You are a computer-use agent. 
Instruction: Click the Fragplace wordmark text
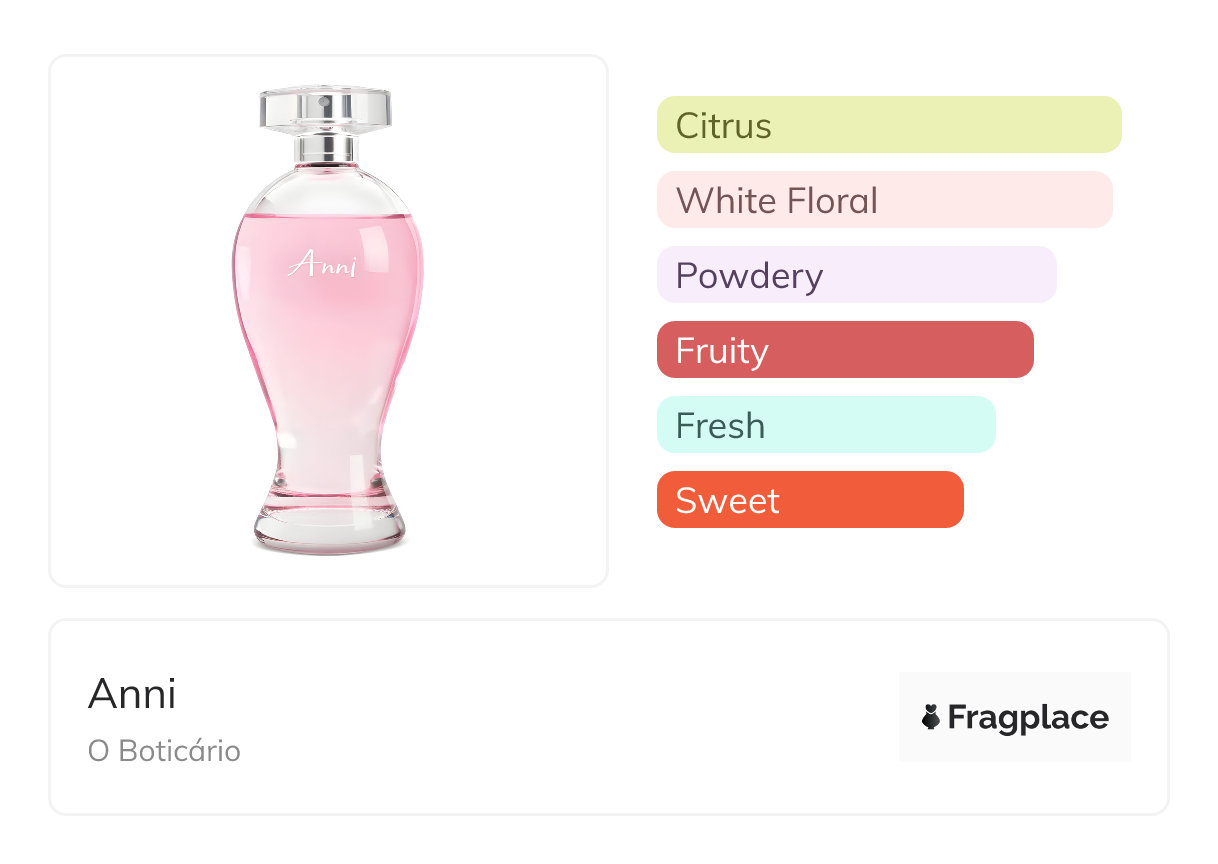(x=1028, y=717)
